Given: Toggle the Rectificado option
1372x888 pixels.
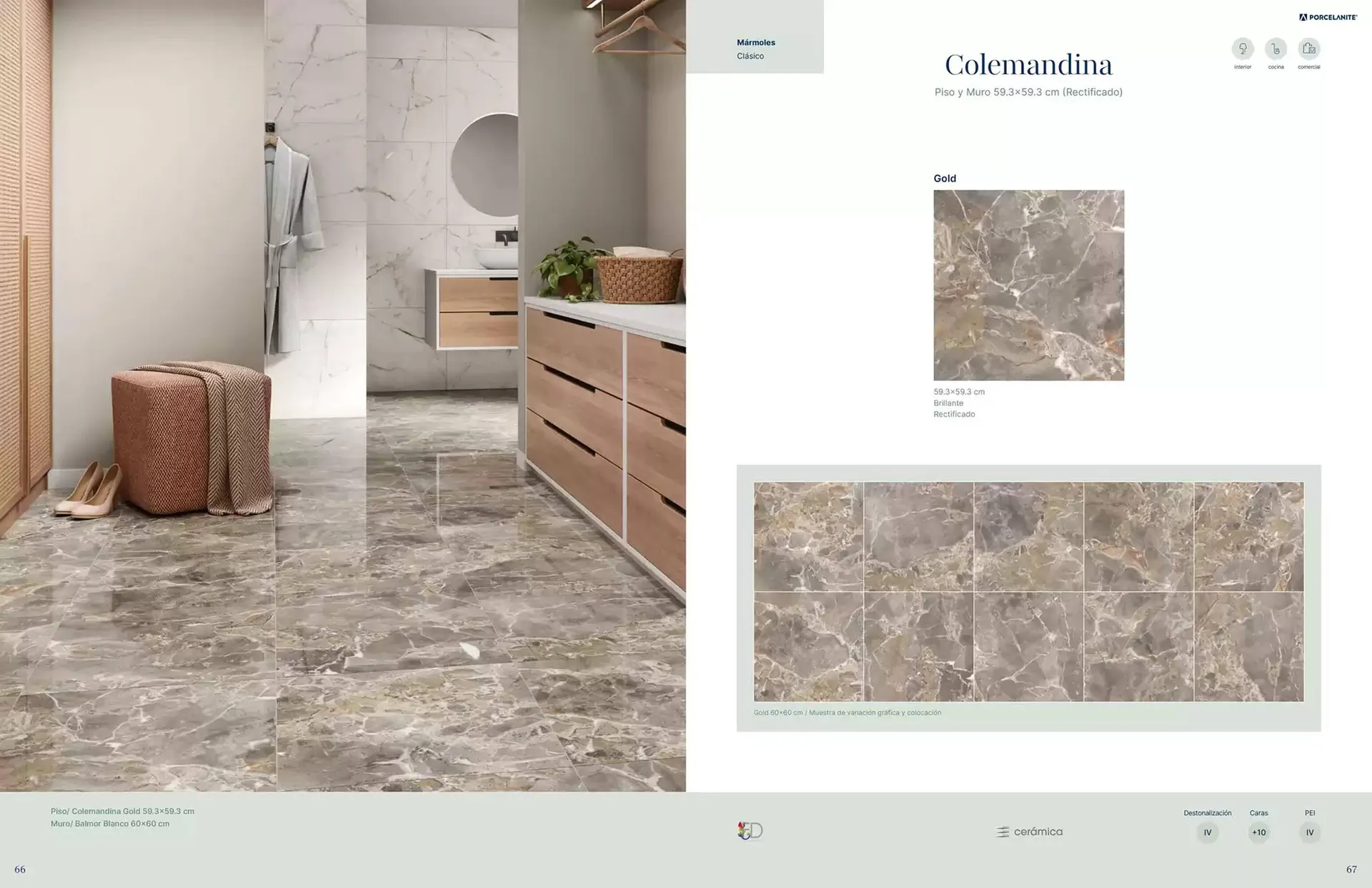Looking at the screenshot, I should tap(953, 414).
